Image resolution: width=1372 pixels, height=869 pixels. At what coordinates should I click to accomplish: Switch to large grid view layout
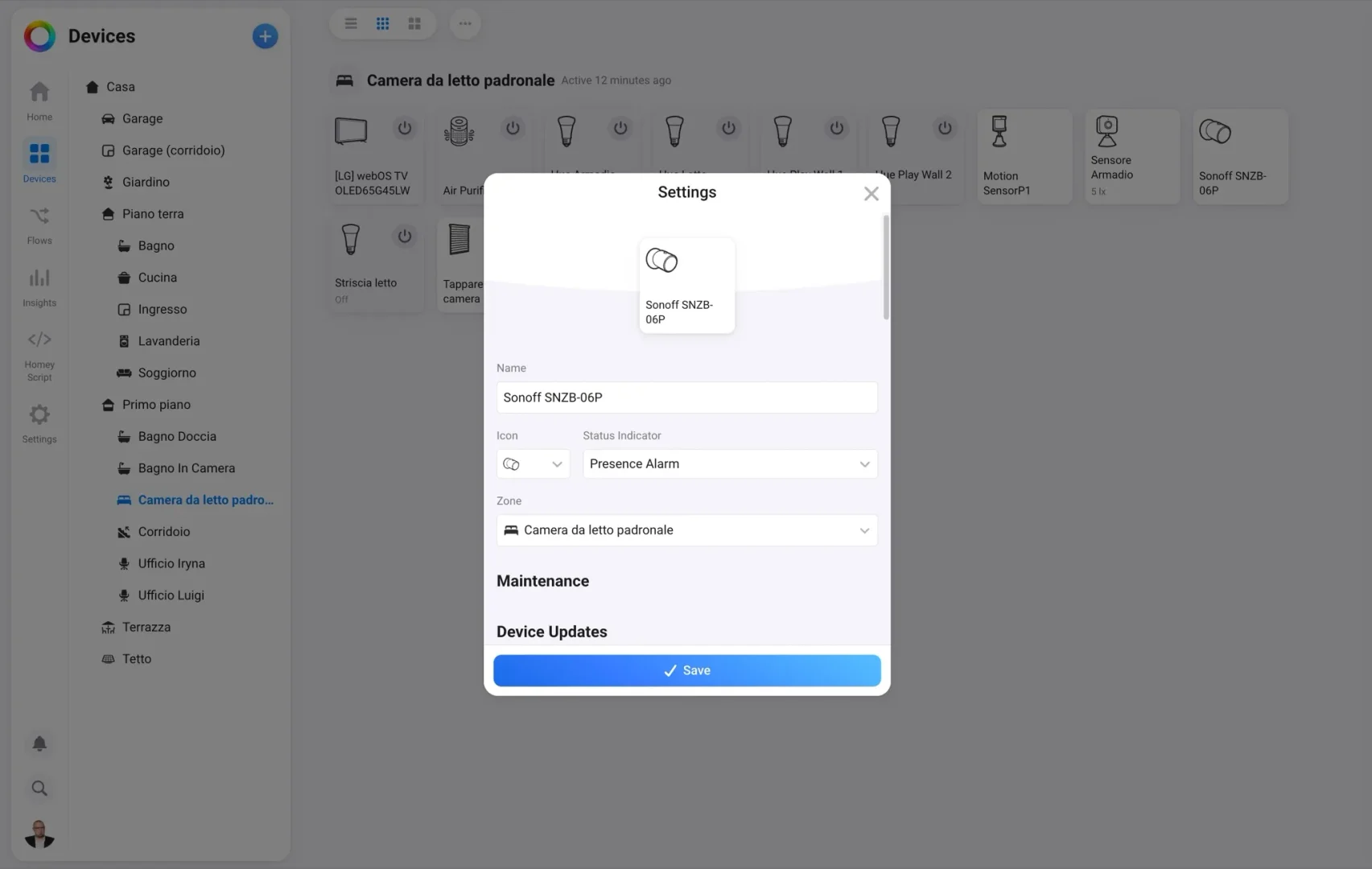pyautogui.click(x=414, y=23)
